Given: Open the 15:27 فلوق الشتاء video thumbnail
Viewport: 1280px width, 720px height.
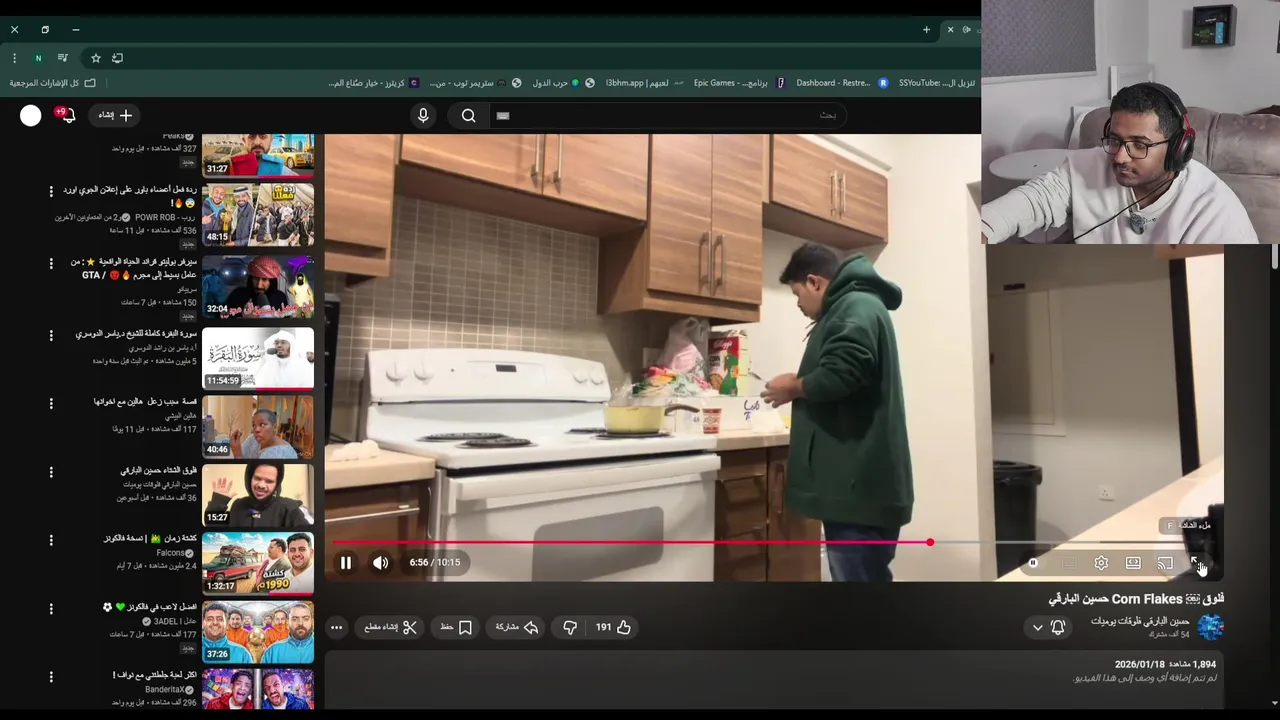Looking at the screenshot, I should click(258, 495).
